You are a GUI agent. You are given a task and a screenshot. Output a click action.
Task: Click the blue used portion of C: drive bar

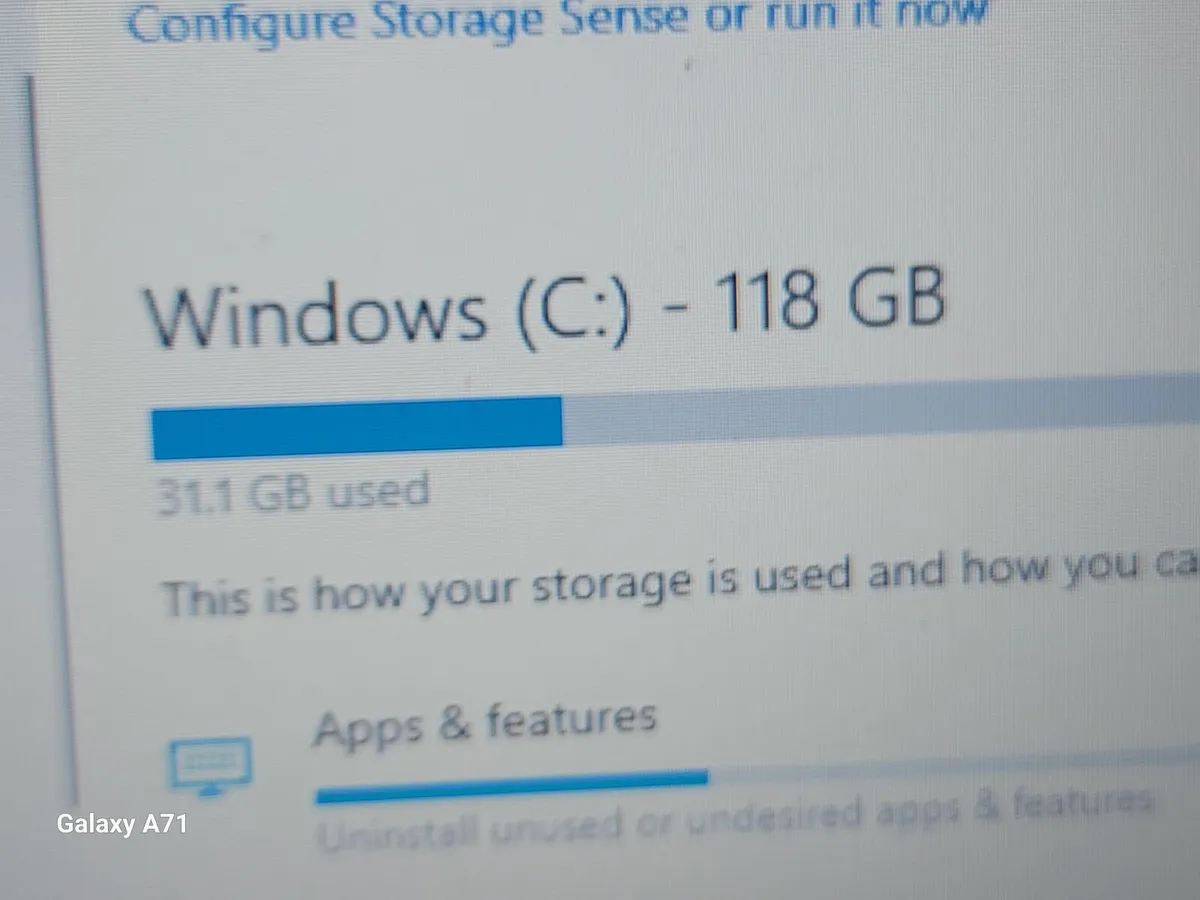tap(357, 428)
